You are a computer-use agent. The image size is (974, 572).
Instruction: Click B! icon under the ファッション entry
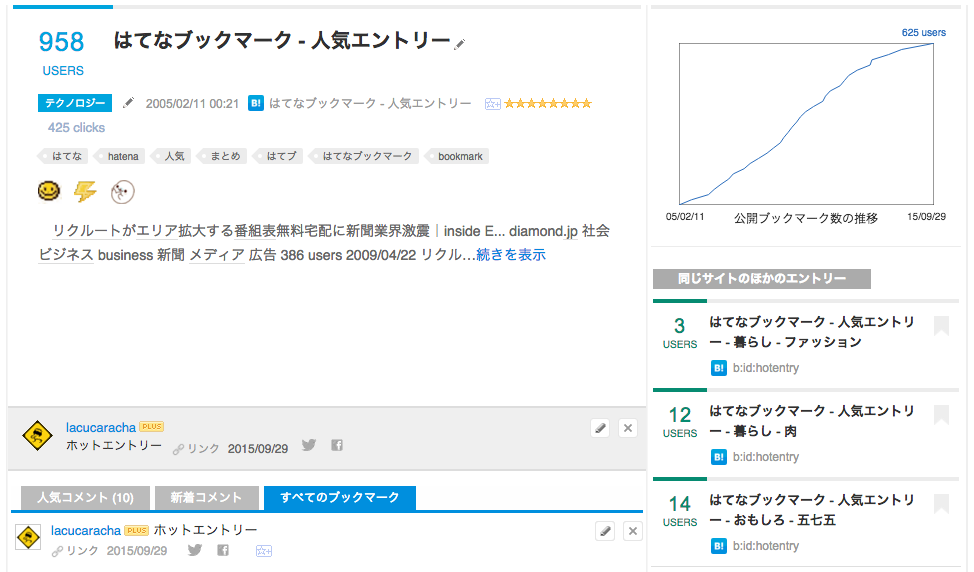[x=719, y=368]
